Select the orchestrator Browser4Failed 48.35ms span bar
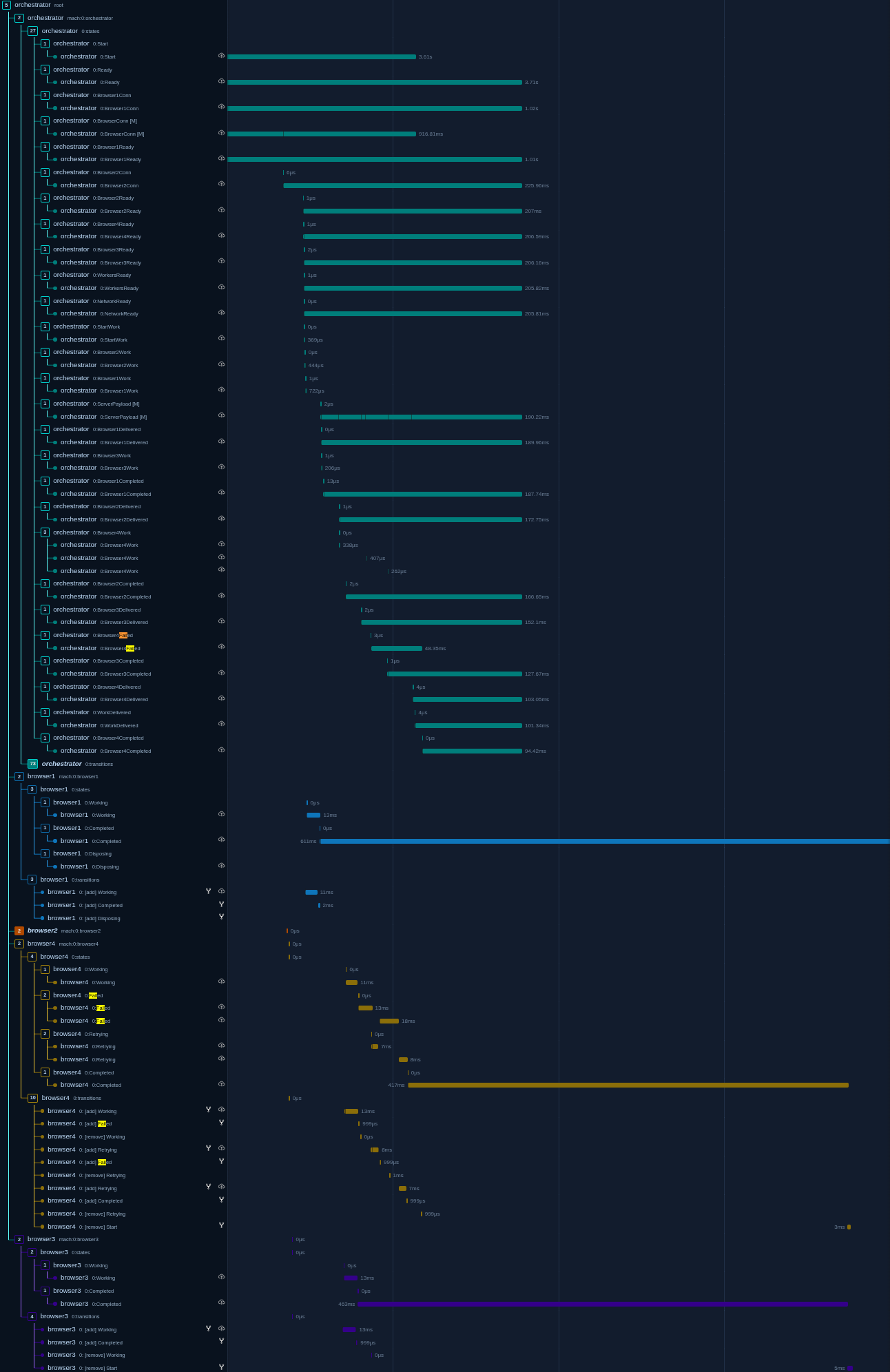The width and height of the screenshot is (890, 1372). [396, 648]
